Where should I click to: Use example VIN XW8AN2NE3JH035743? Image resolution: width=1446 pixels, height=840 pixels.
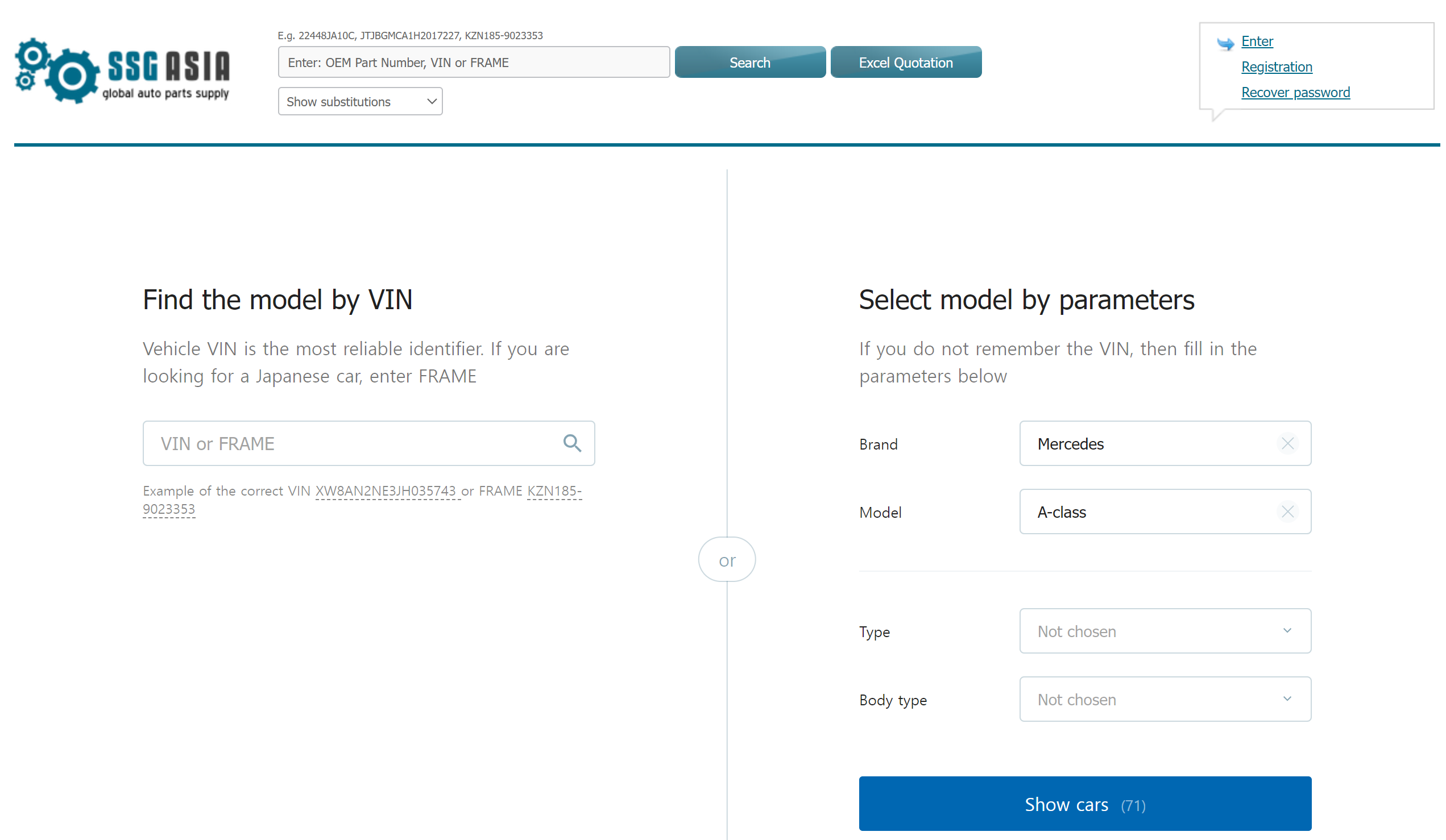(x=386, y=492)
